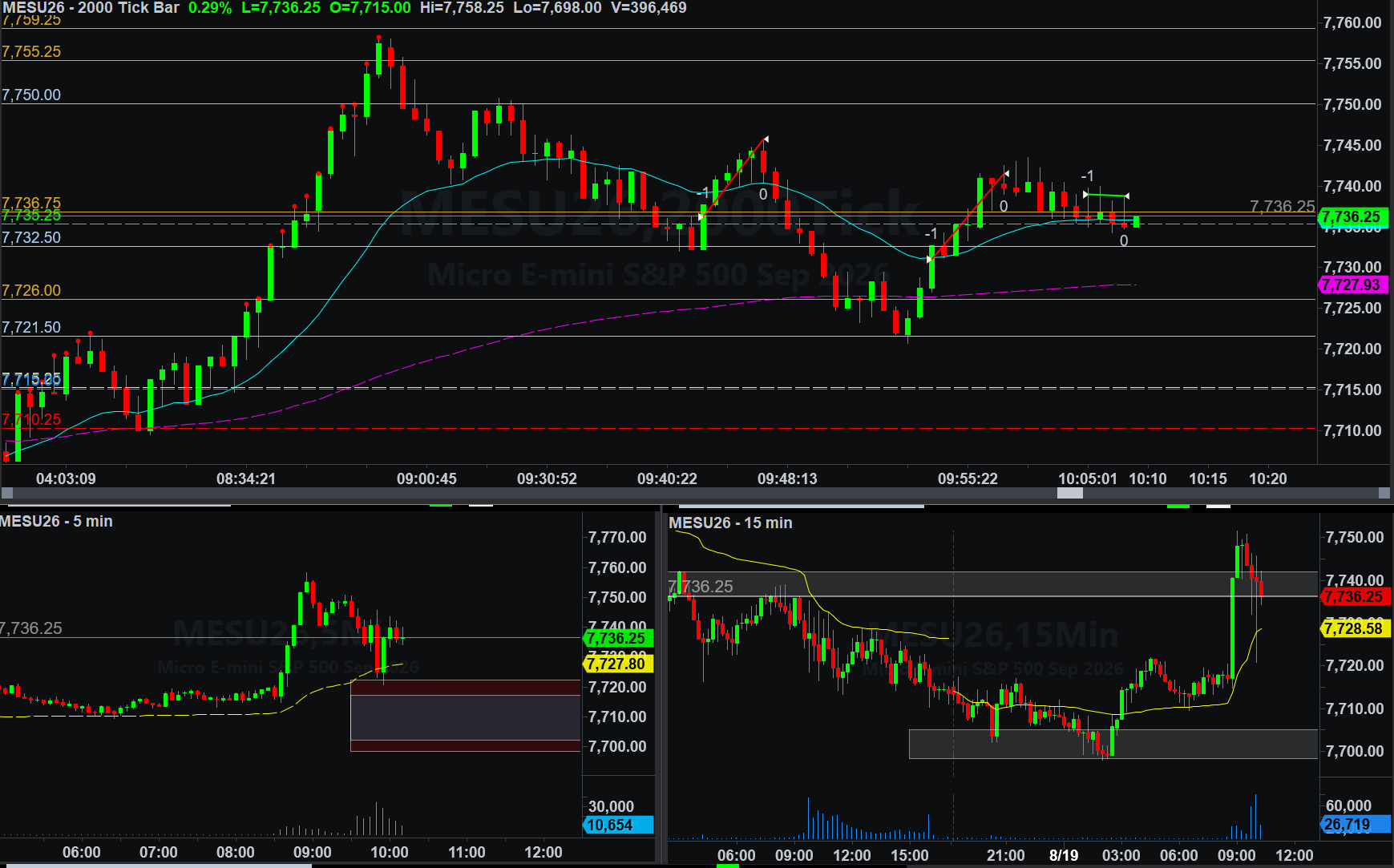This screenshot has height=868, width=1394.
Task: Click the tick chart scrollbar left arrow
Action: [x=6, y=493]
